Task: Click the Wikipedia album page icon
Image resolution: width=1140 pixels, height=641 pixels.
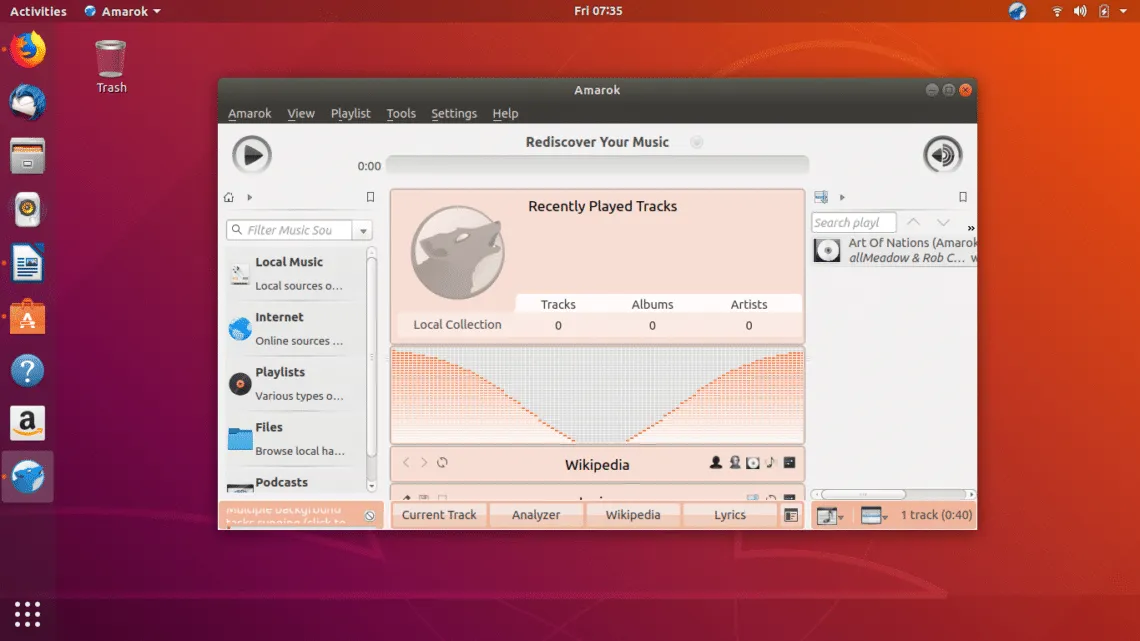Action: coord(753,463)
